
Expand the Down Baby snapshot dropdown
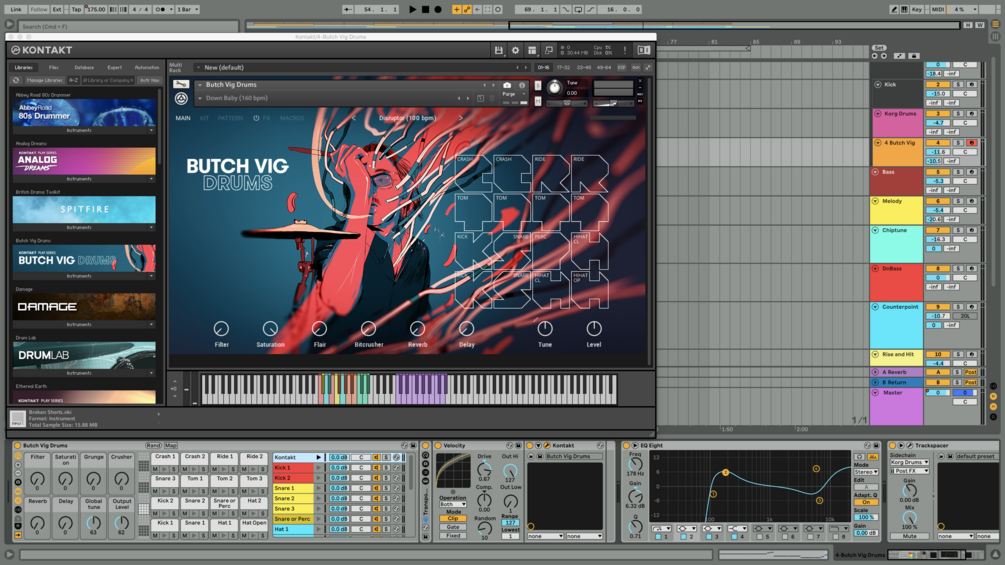click(x=200, y=98)
